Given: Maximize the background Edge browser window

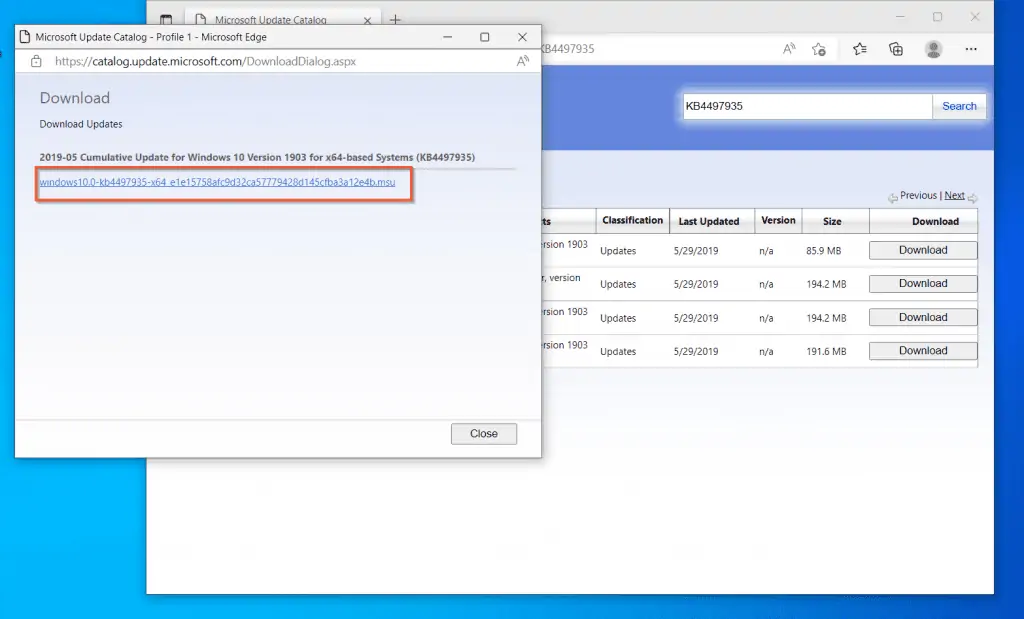Looking at the screenshot, I should pos(937,17).
